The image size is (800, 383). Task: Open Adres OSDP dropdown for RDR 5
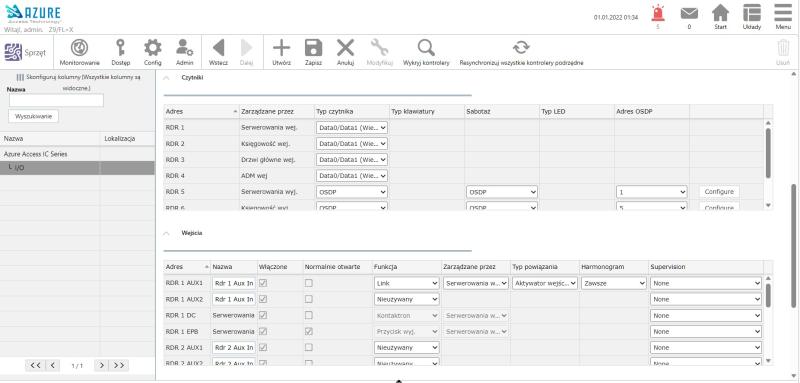[x=652, y=192]
